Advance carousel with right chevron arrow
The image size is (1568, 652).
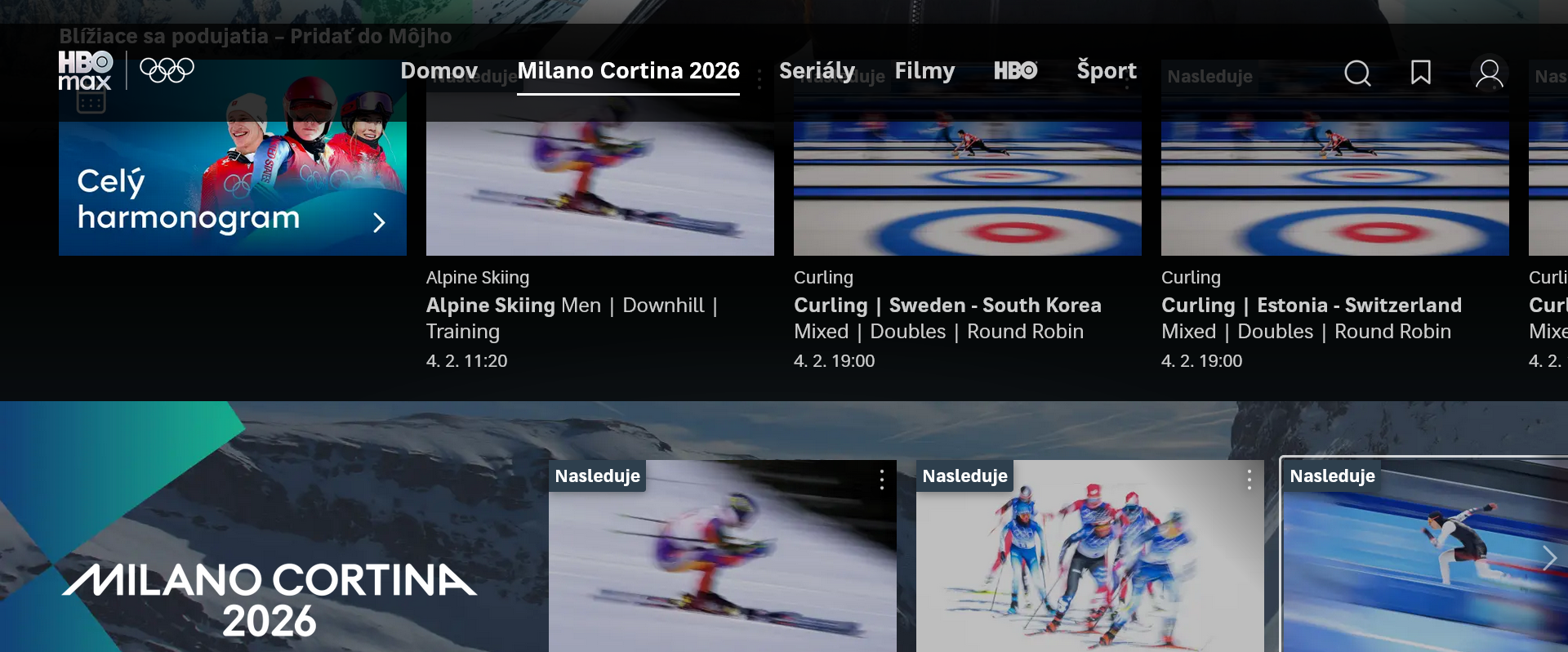pos(1549,557)
